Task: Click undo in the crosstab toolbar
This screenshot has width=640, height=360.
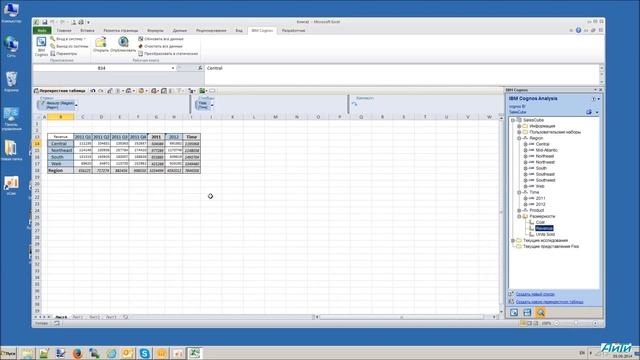Action: [x=93, y=91]
